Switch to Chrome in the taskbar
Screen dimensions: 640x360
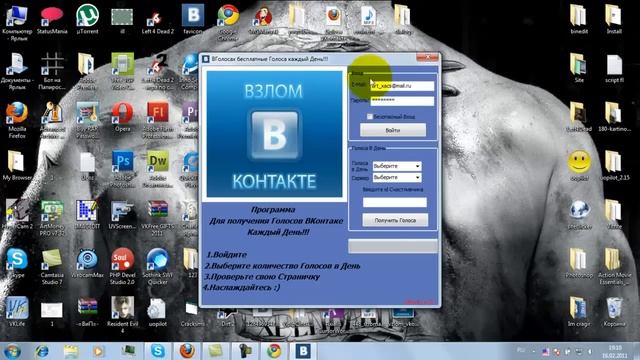pos(274,351)
